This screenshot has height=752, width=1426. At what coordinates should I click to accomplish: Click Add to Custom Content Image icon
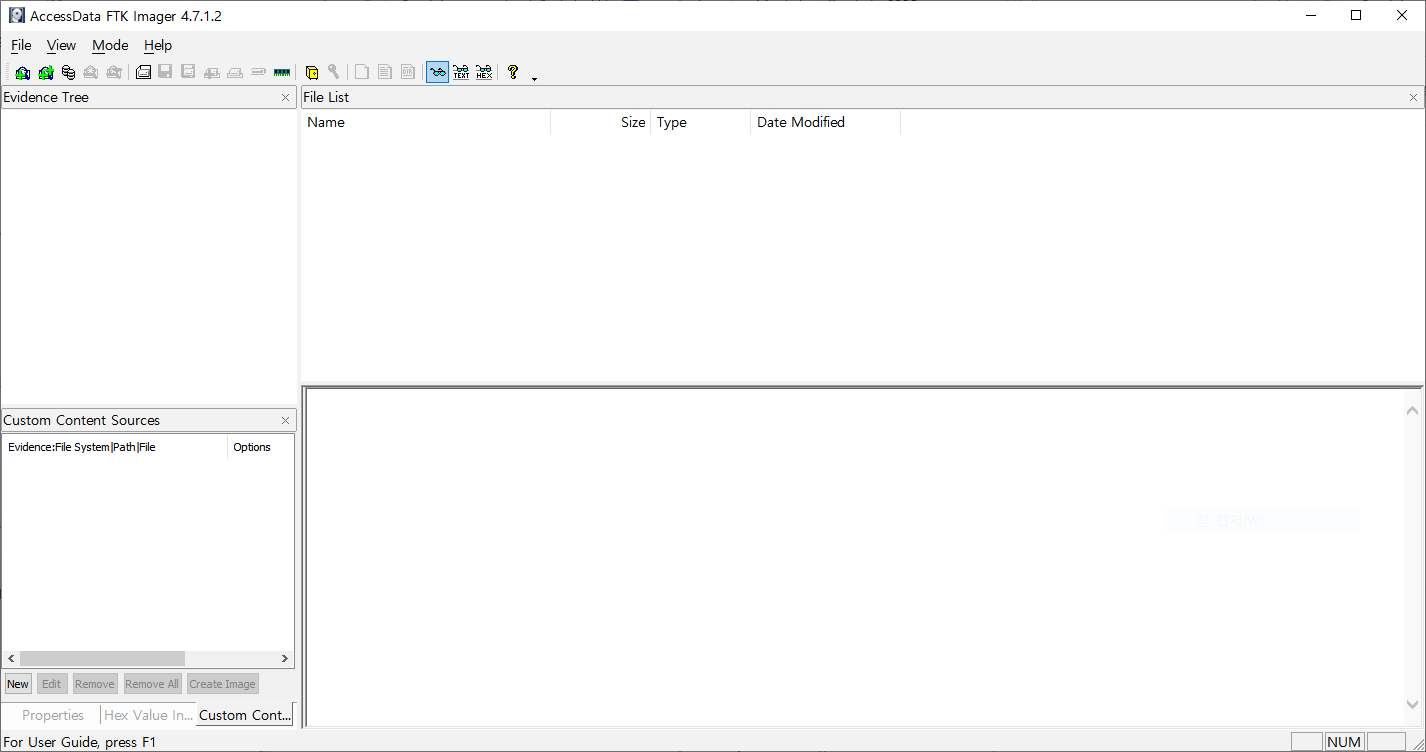tap(212, 72)
